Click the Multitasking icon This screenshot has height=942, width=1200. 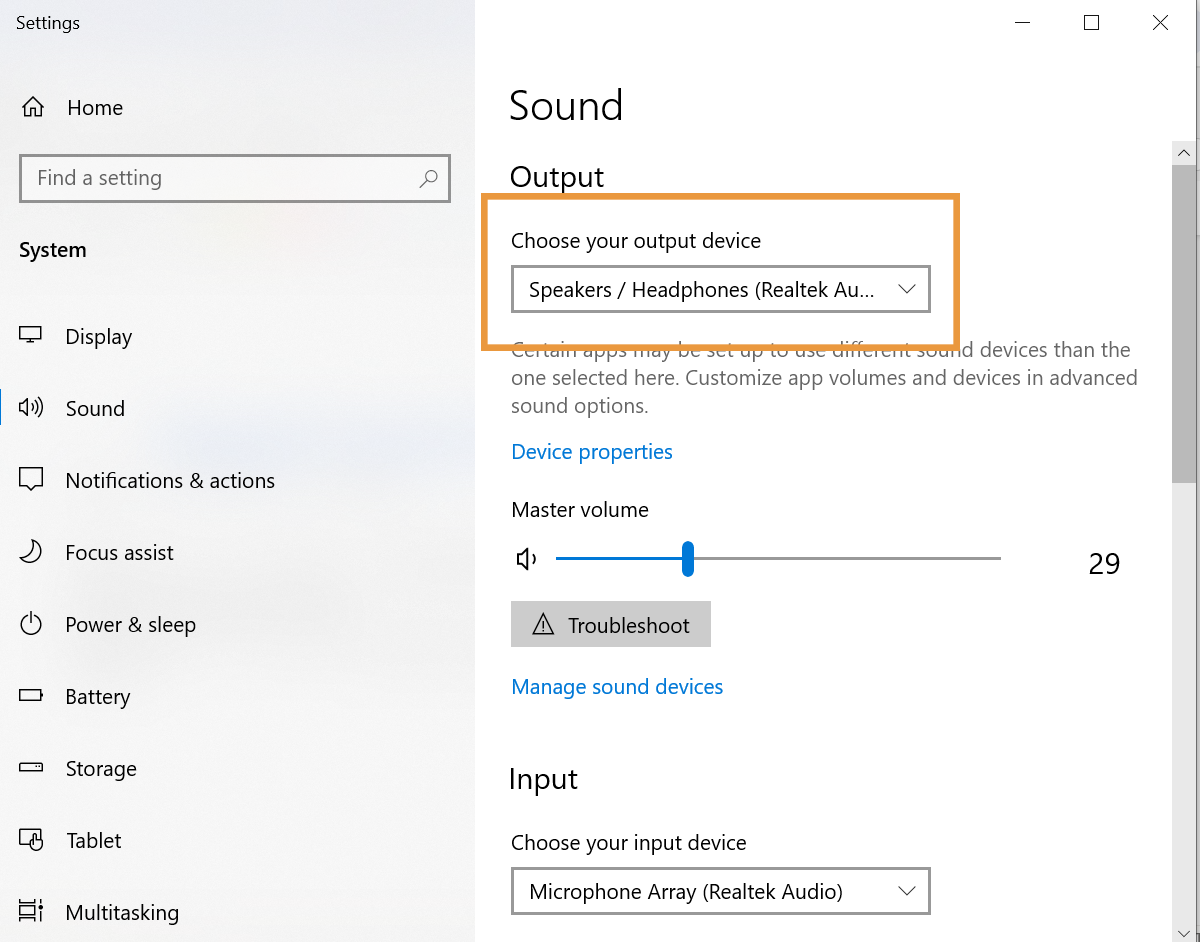tap(32, 911)
